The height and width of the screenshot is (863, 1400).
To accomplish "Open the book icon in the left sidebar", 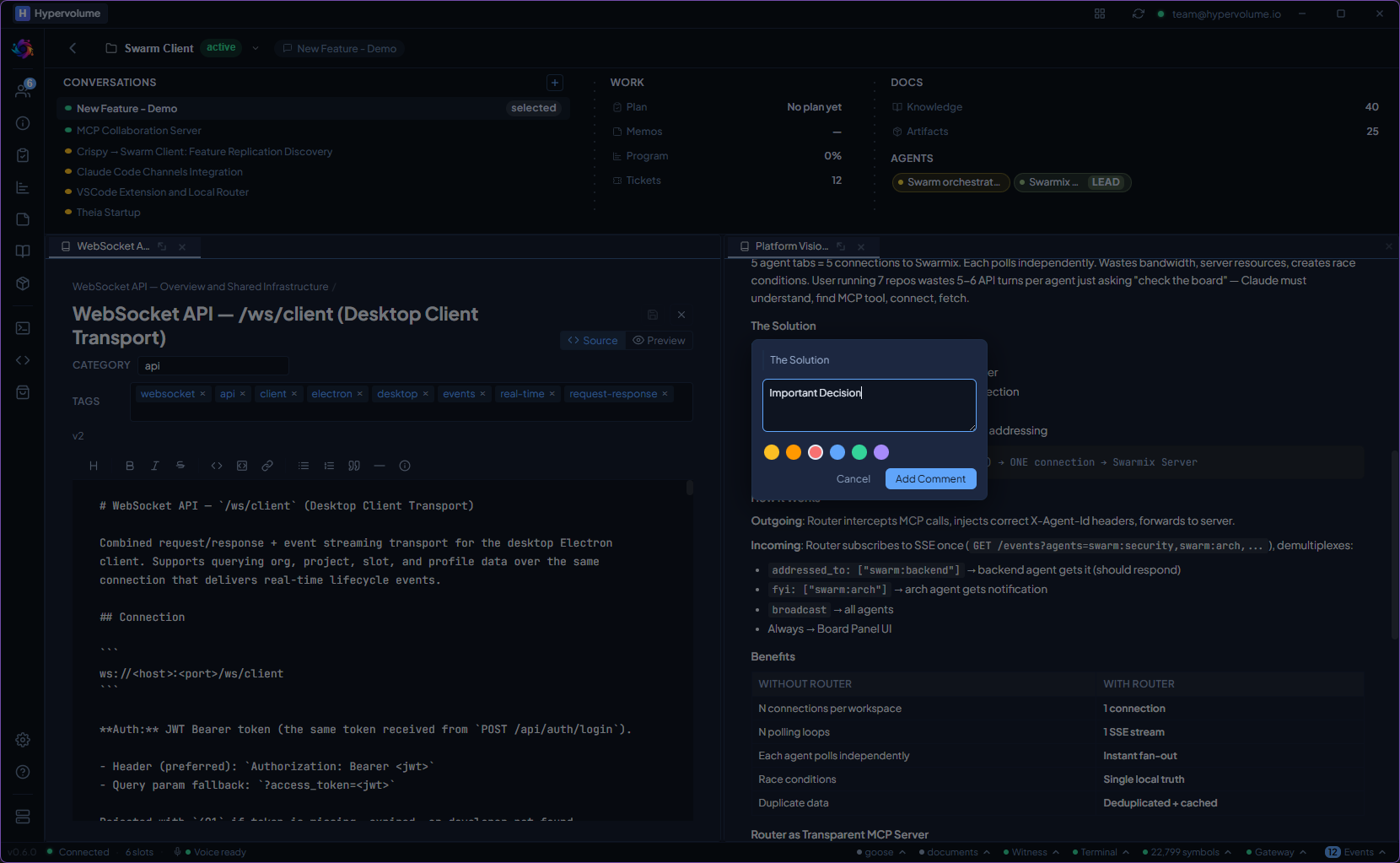I will 23,251.
